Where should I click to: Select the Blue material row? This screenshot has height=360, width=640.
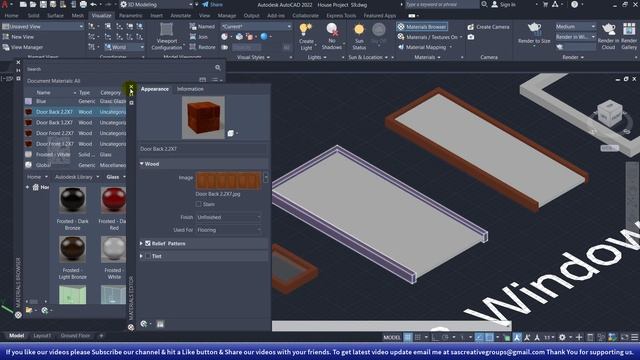tap(75, 101)
